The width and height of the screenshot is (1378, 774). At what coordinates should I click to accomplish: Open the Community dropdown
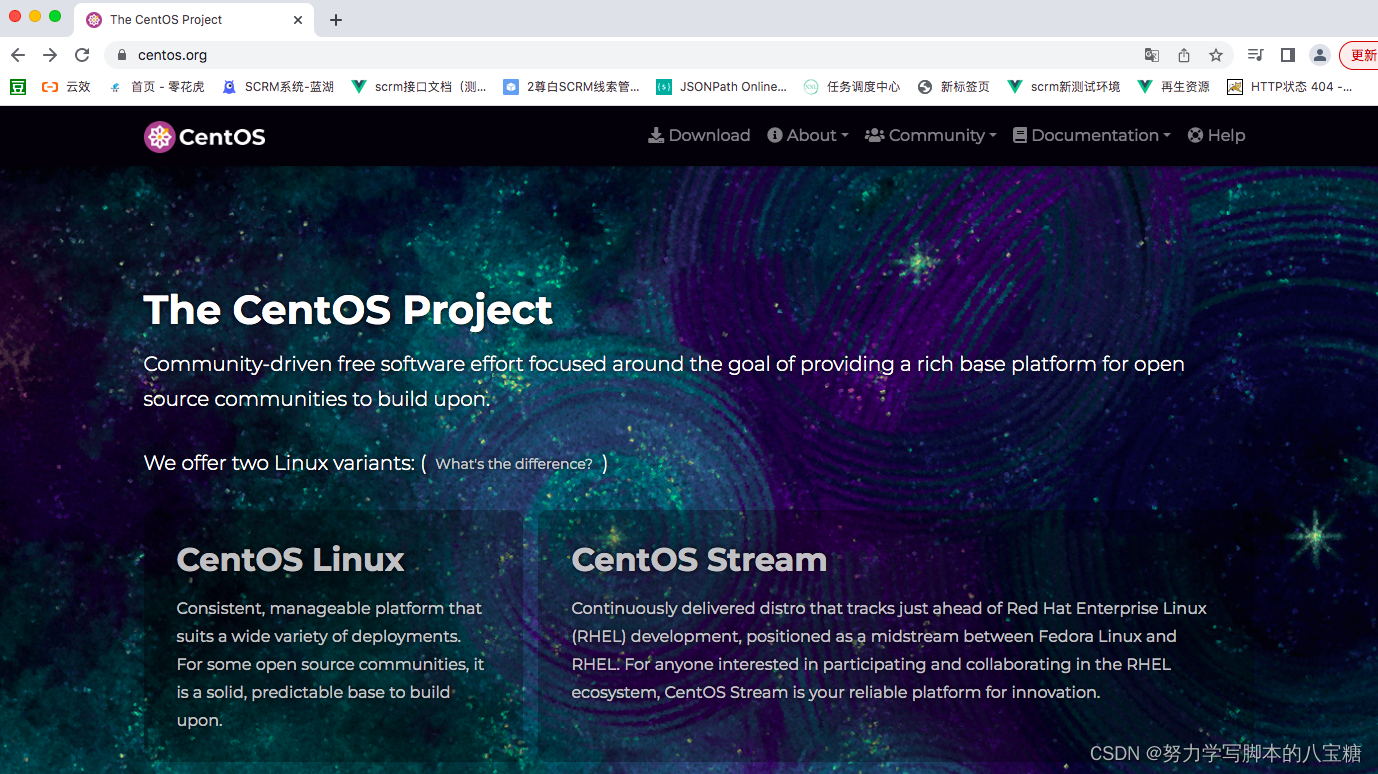pyautogui.click(x=930, y=135)
